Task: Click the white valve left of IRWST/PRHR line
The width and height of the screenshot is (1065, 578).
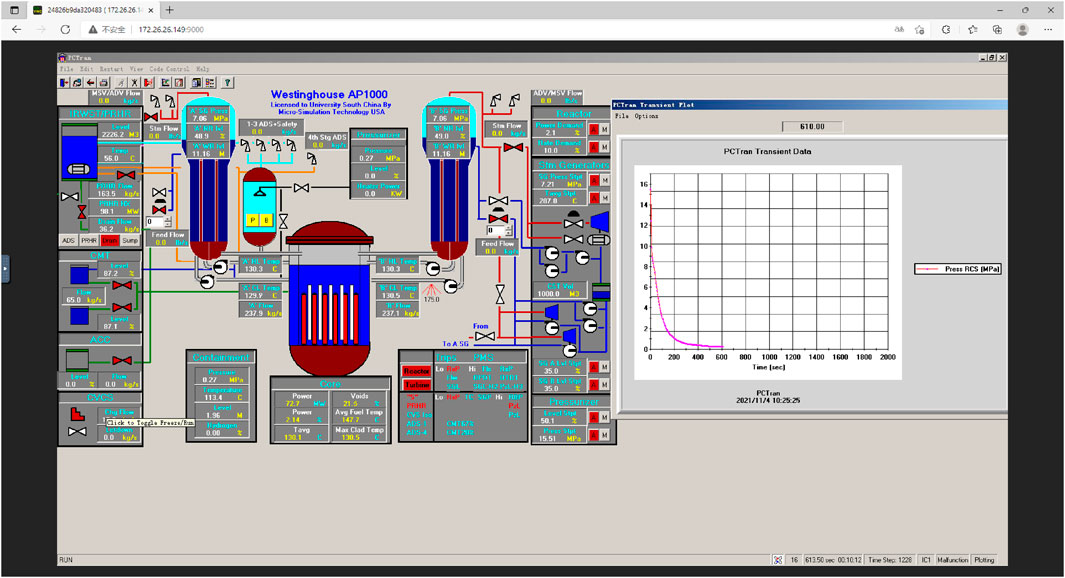Action: 69,197
